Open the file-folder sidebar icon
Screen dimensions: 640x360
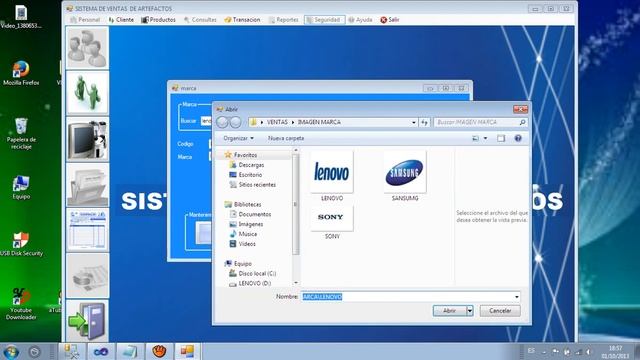click(87, 185)
